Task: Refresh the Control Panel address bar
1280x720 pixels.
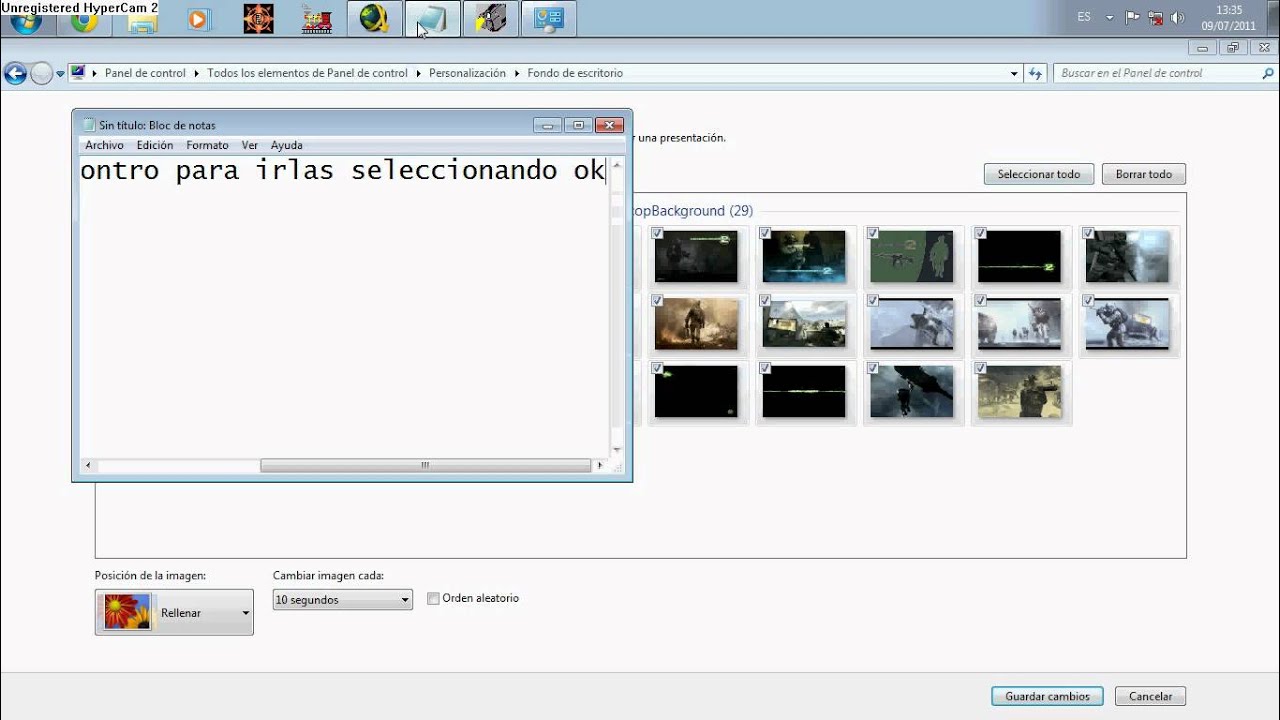Action: pos(1035,73)
